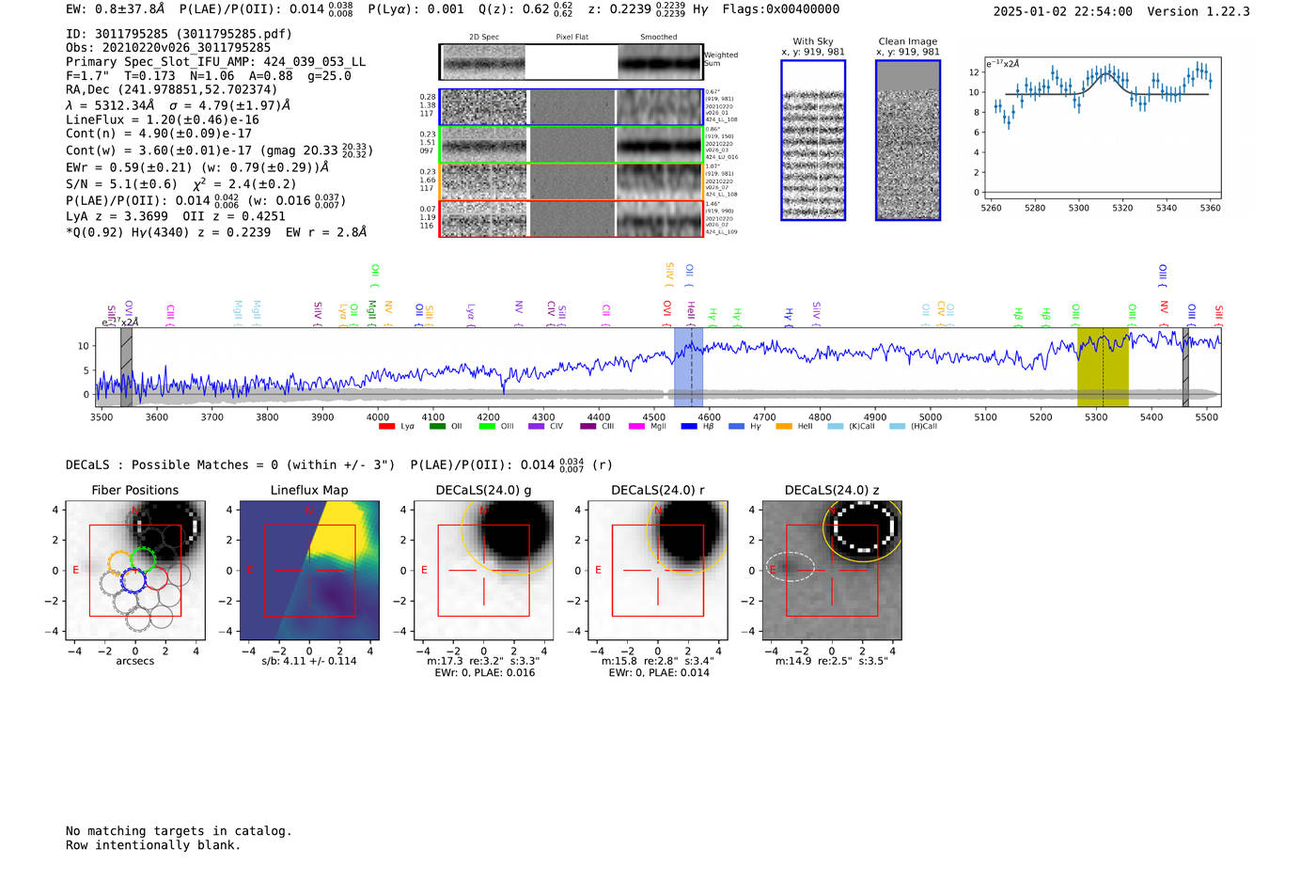The image size is (1316, 896).
Task: Open the DECaLS(24.0) g image
Action: click(483, 570)
